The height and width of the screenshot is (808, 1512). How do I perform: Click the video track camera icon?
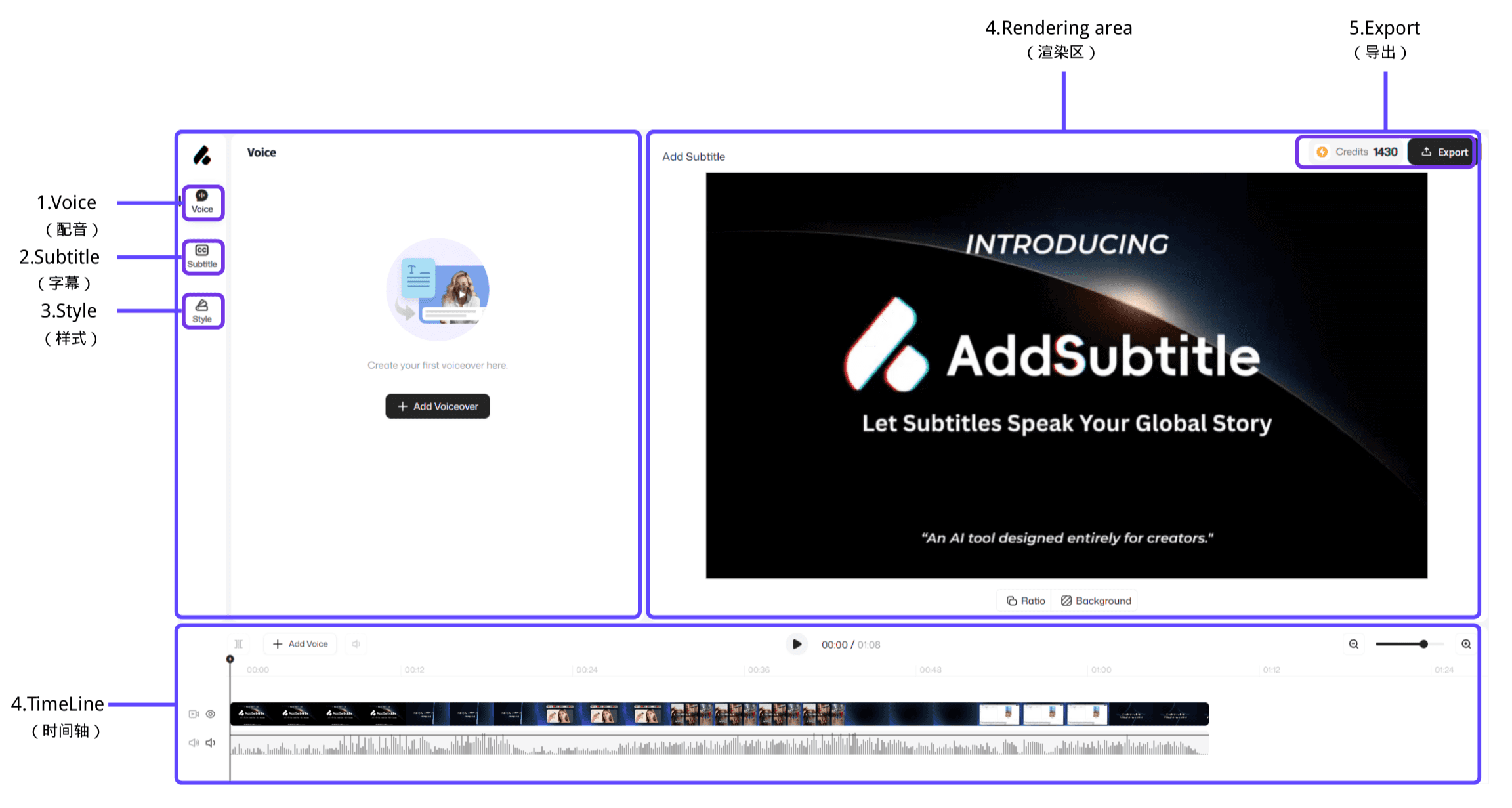click(194, 714)
